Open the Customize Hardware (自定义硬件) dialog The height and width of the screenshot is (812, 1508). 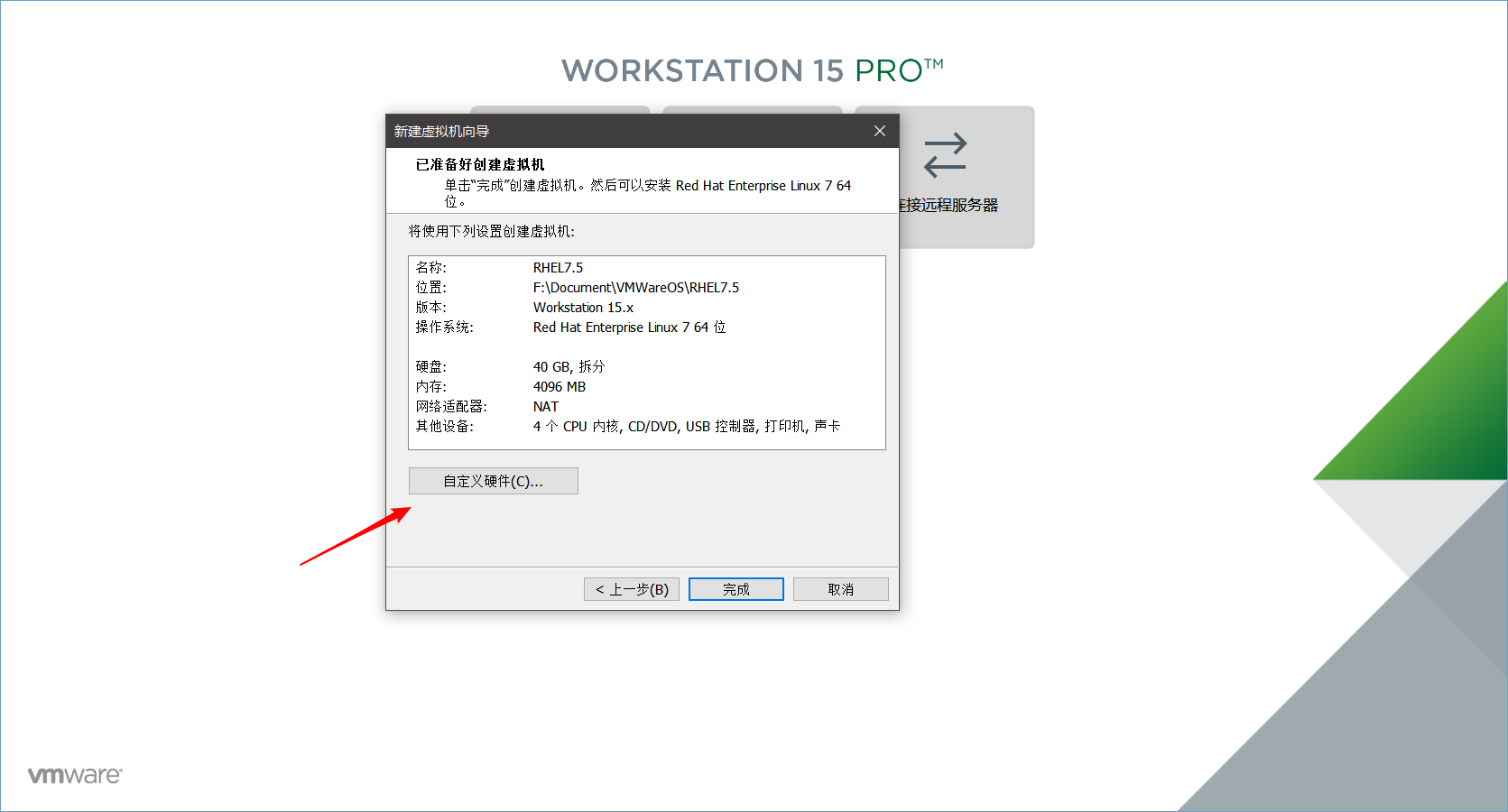click(493, 481)
